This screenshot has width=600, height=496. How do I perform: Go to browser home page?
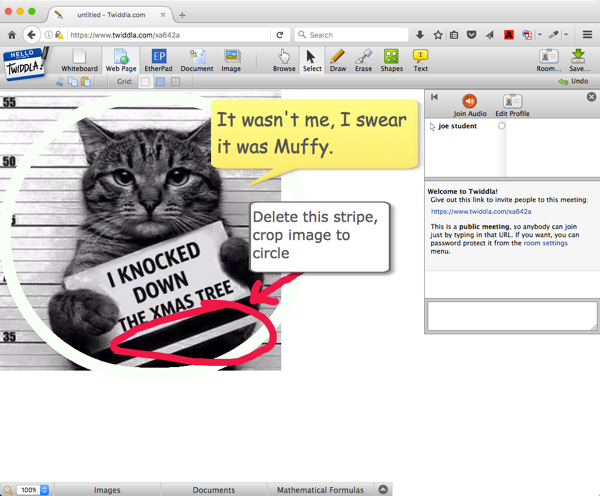12,35
